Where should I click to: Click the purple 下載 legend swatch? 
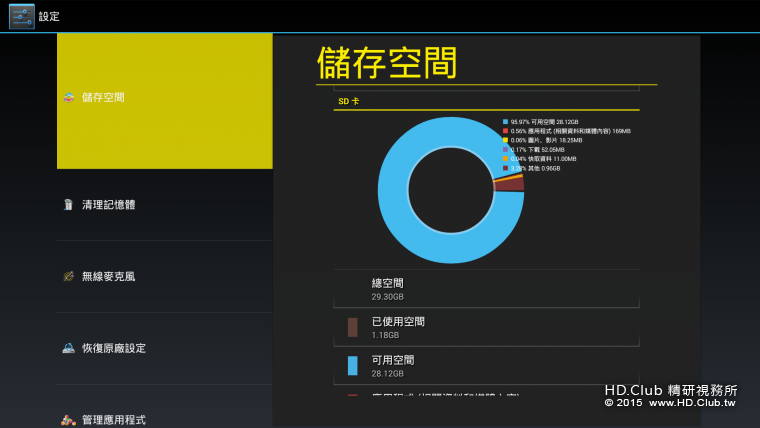coord(506,150)
